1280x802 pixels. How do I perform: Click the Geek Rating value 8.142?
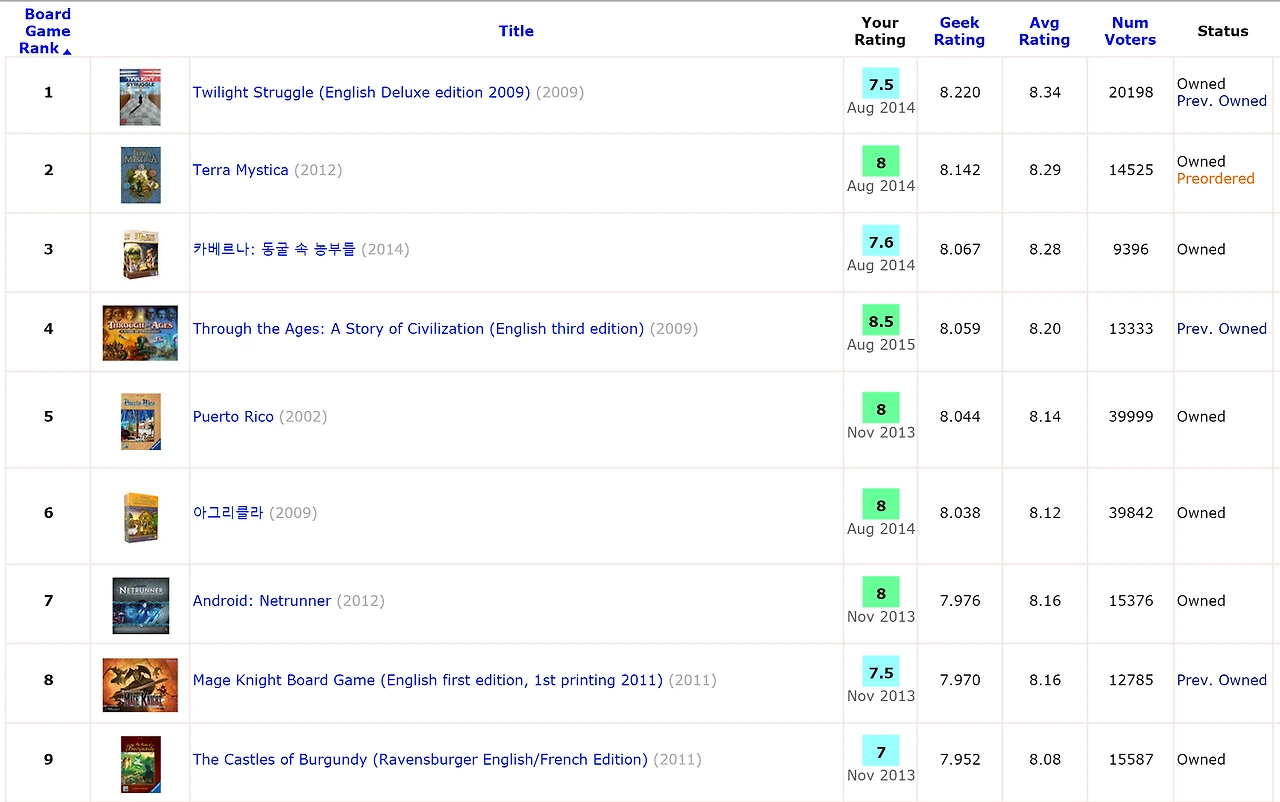960,170
